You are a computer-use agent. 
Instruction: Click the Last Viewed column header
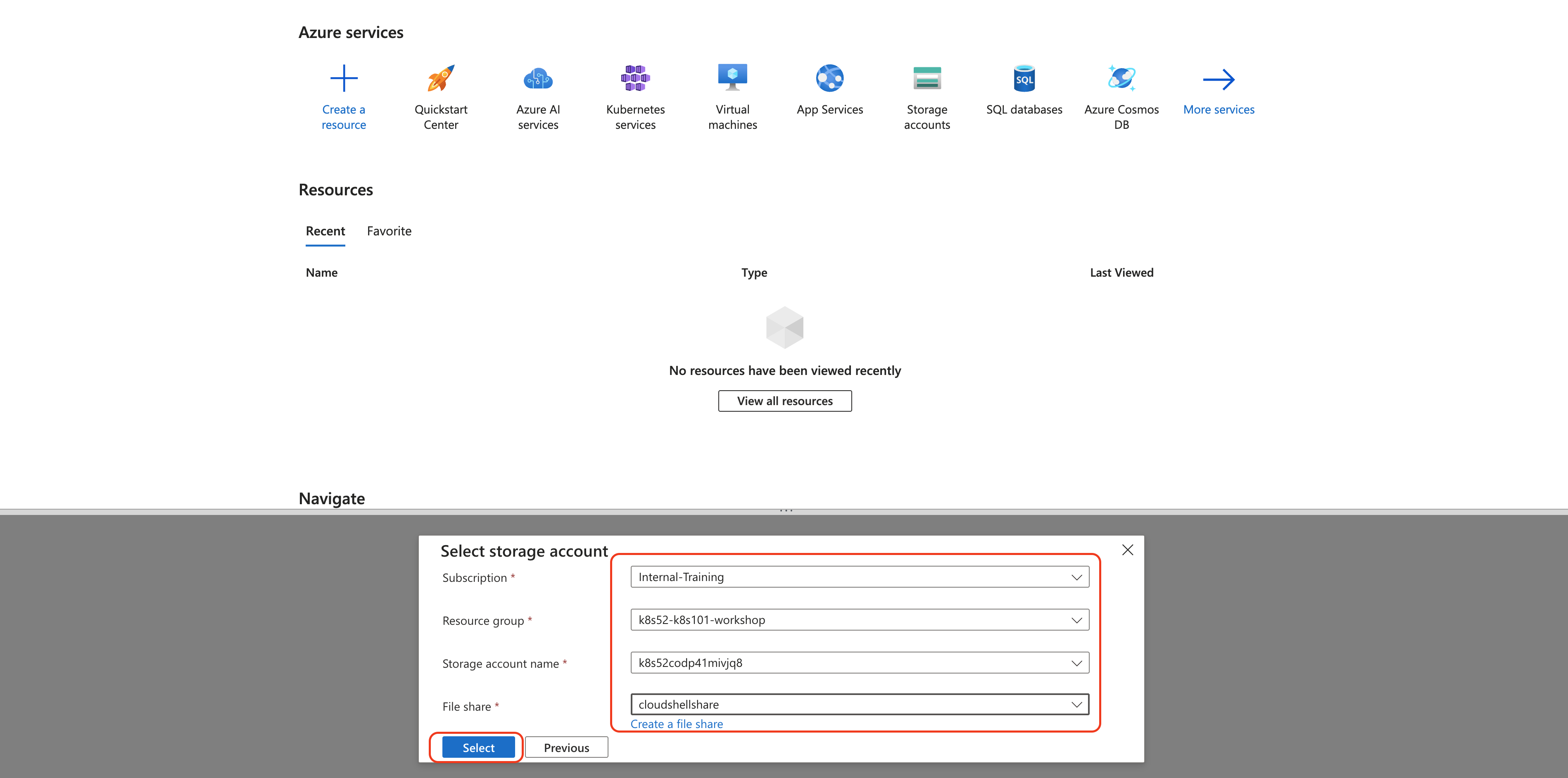coord(1121,273)
